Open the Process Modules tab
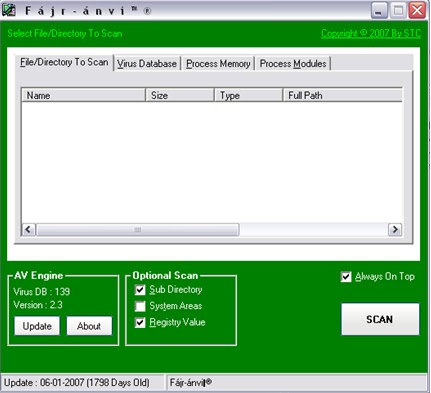The image size is (431, 393). 293,63
